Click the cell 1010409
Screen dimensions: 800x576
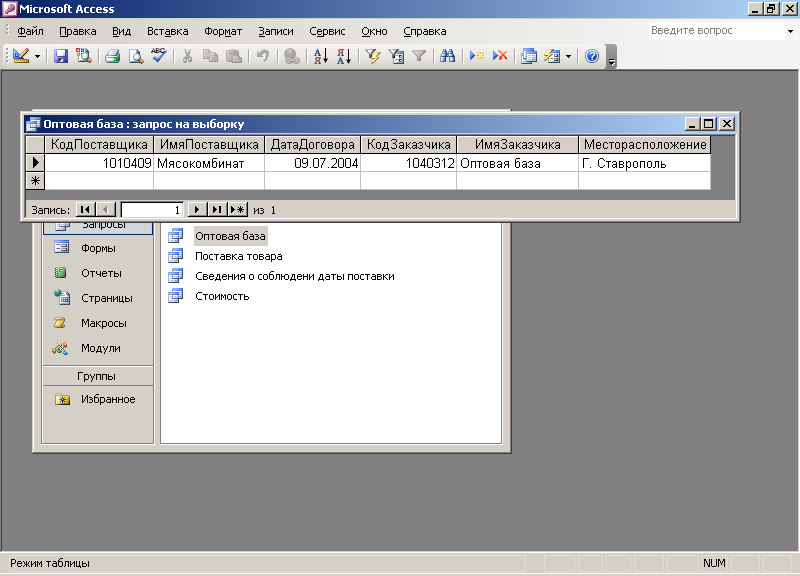99,163
